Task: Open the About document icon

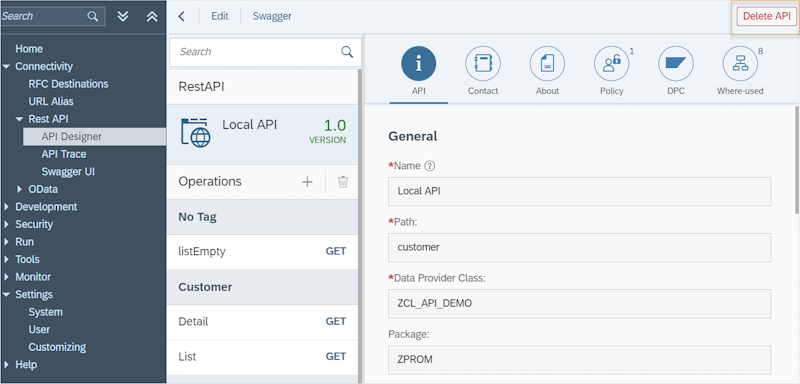Action: click(x=547, y=63)
